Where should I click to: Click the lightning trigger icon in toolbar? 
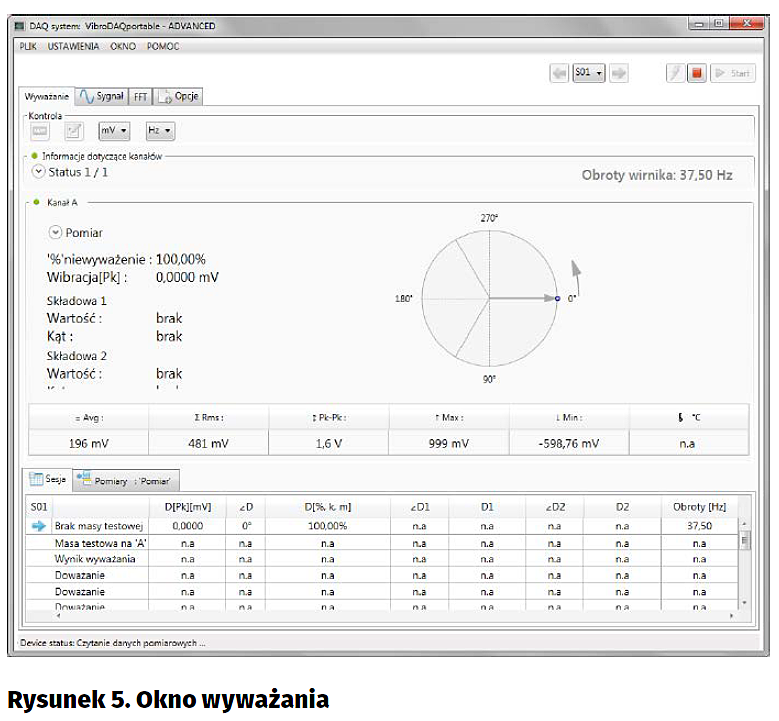pyautogui.click(x=676, y=73)
